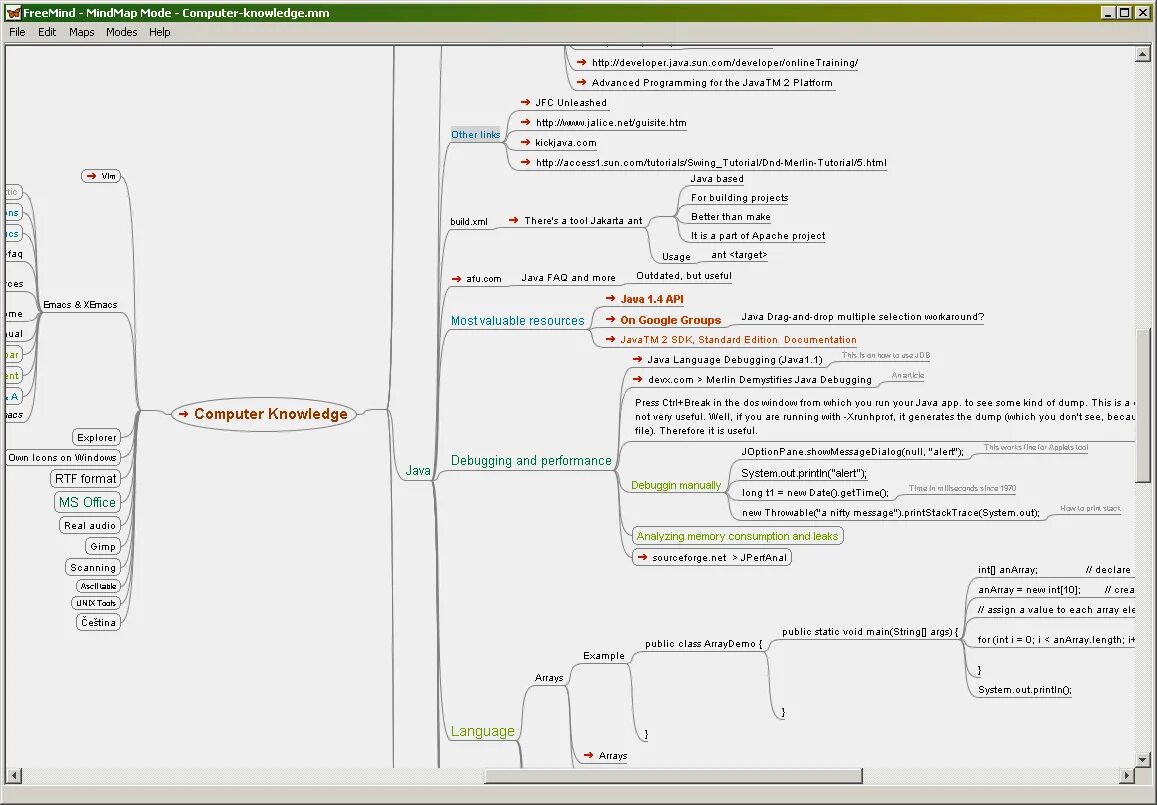Click red arrow before On Google Groups

(611, 319)
